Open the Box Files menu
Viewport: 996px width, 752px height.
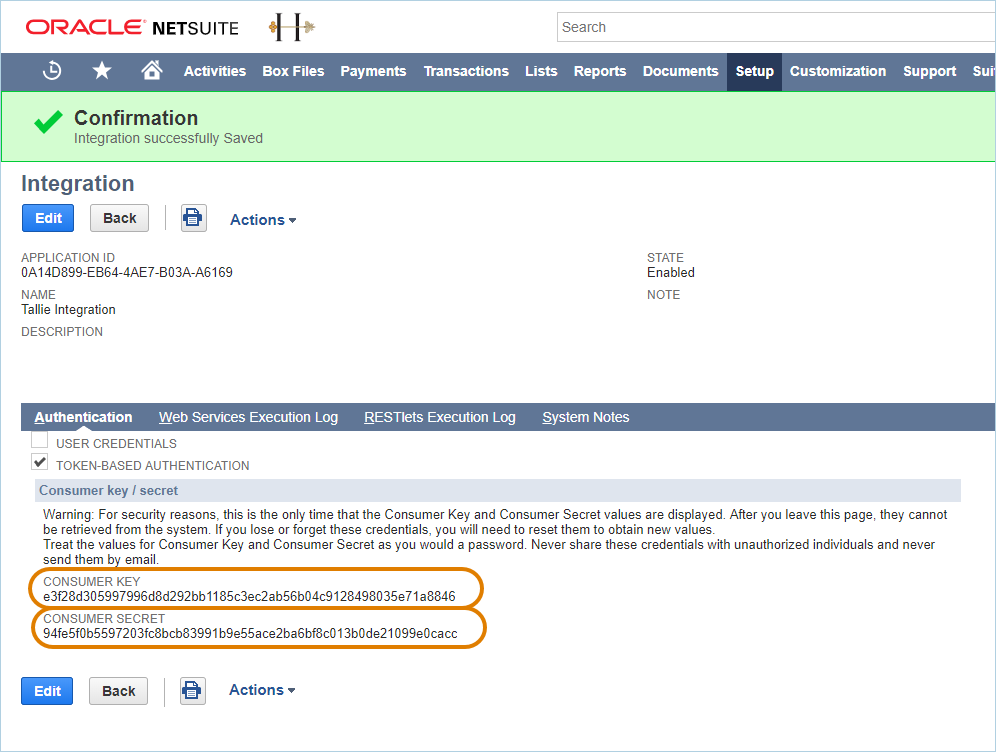(293, 71)
